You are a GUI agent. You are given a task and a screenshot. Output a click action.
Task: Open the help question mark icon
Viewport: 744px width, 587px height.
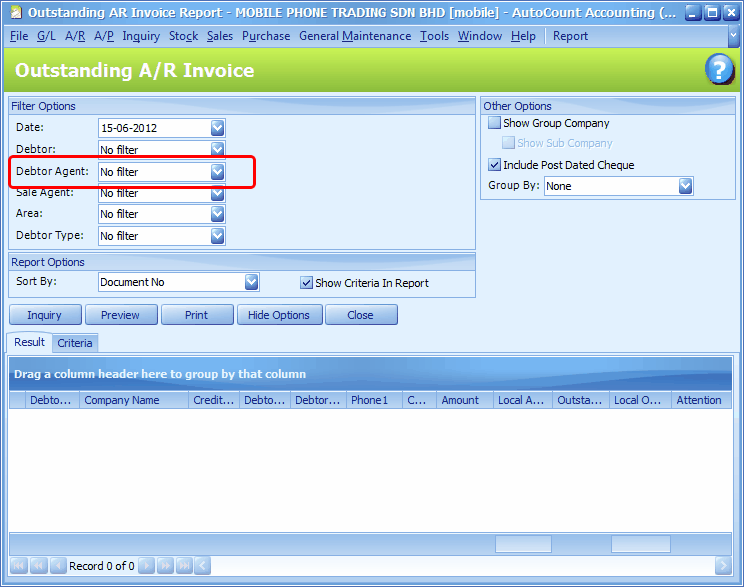click(x=719, y=70)
